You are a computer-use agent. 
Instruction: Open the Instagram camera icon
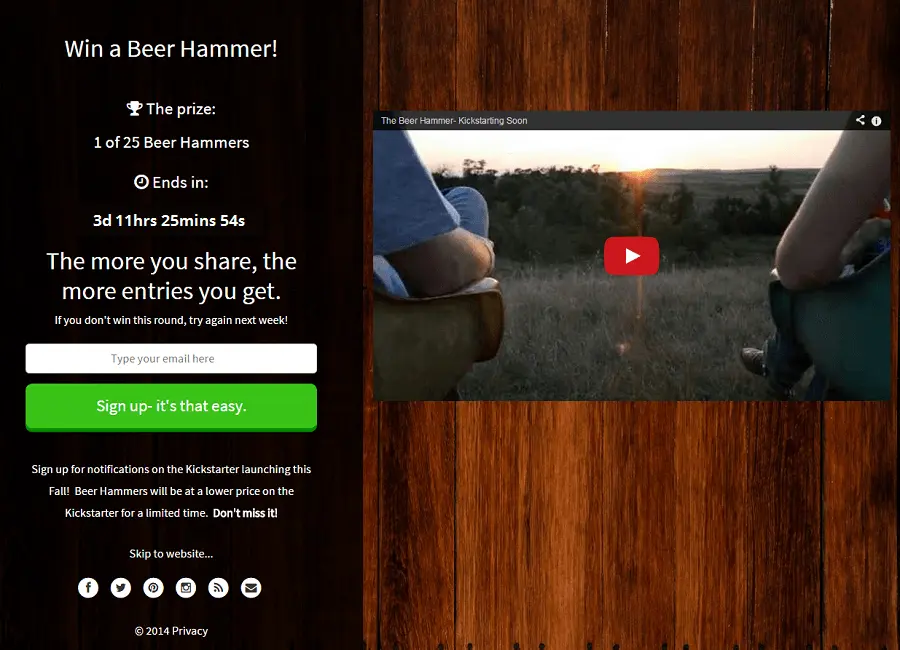[x=186, y=587]
